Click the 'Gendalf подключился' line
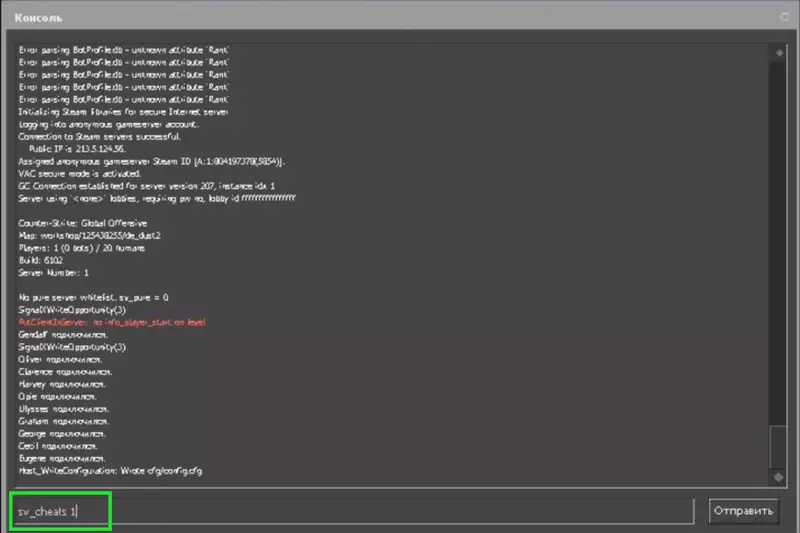 click(x=63, y=335)
